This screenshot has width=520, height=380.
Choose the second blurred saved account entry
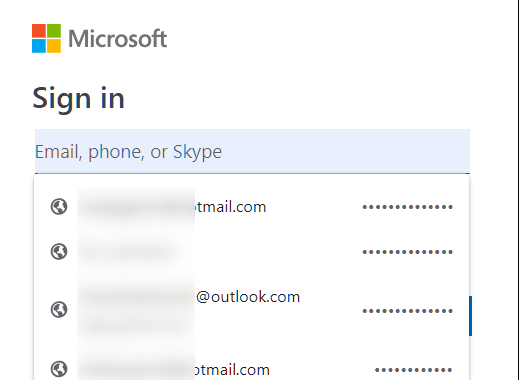252,252
